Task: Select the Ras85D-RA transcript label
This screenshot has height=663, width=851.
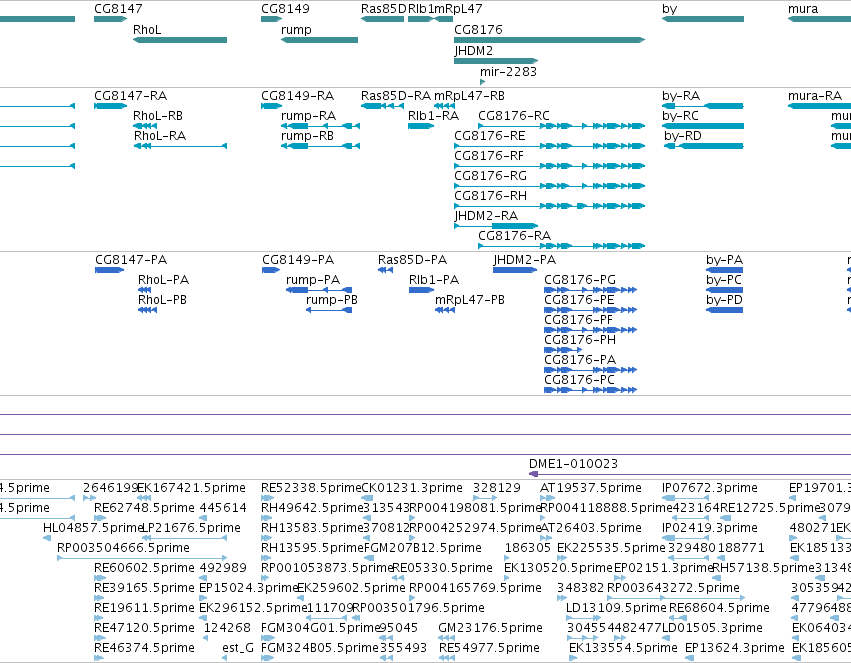Action: point(396,96)
